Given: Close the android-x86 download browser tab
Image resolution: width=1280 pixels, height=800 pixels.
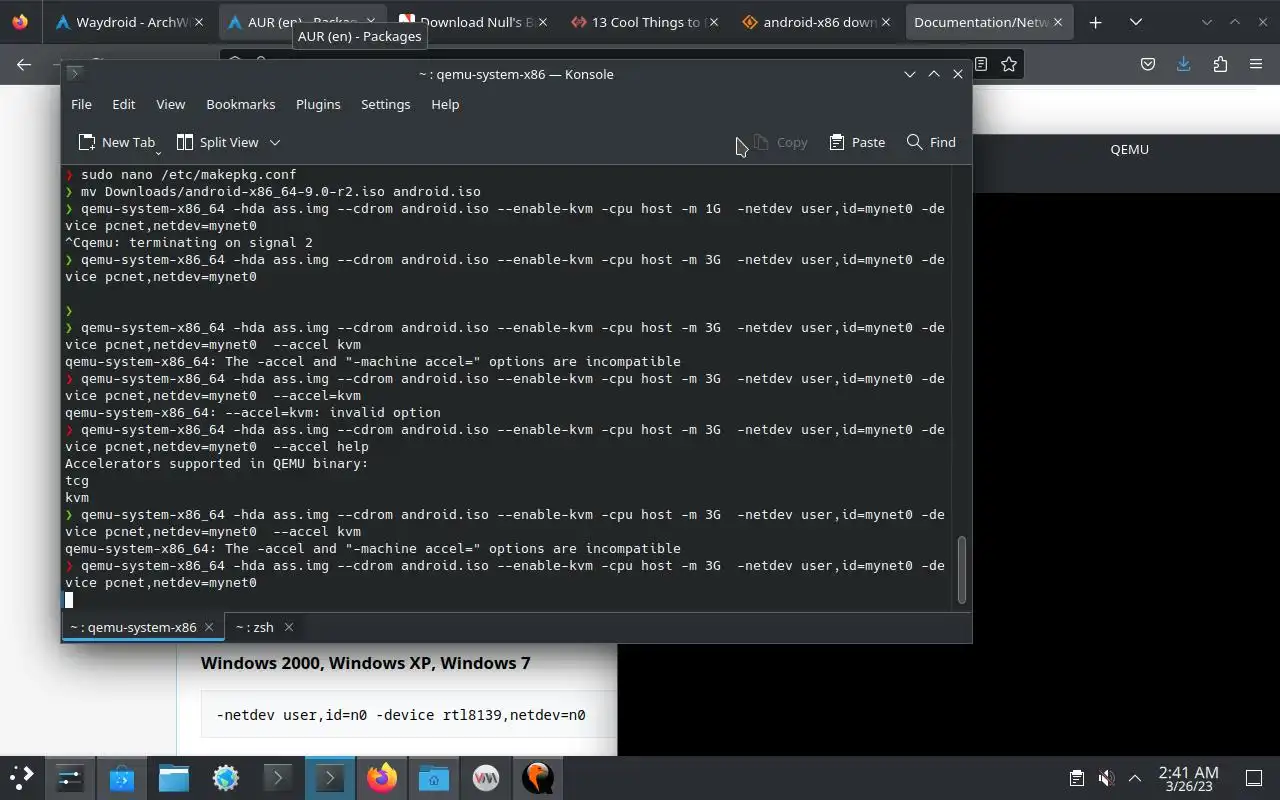Looking at the screenshot, I should point(886,22).
